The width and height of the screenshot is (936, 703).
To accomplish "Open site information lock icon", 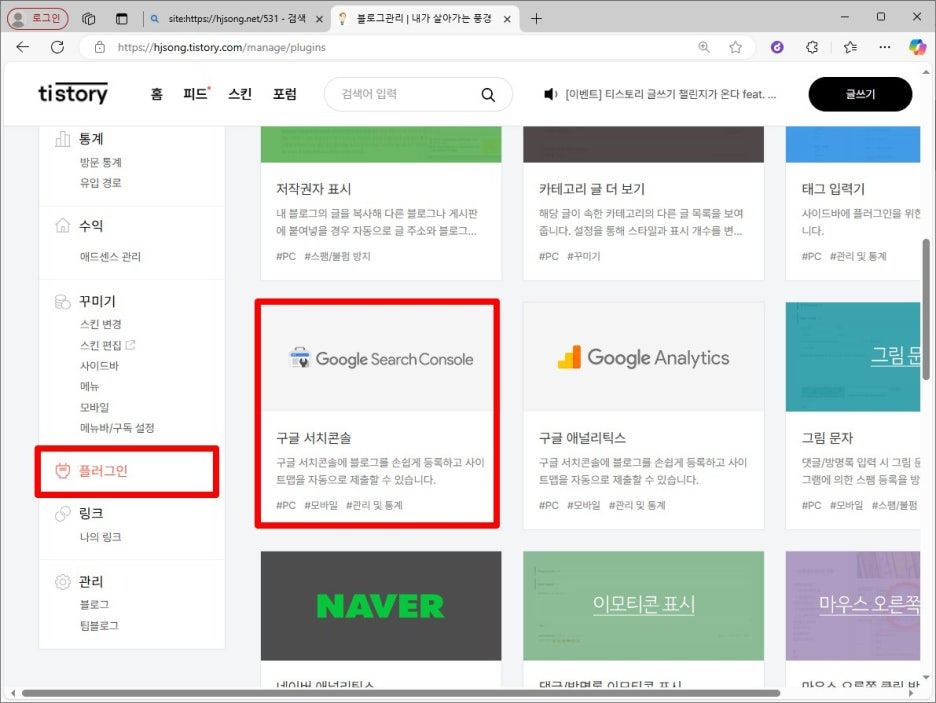I will click(x=100, y=47).
